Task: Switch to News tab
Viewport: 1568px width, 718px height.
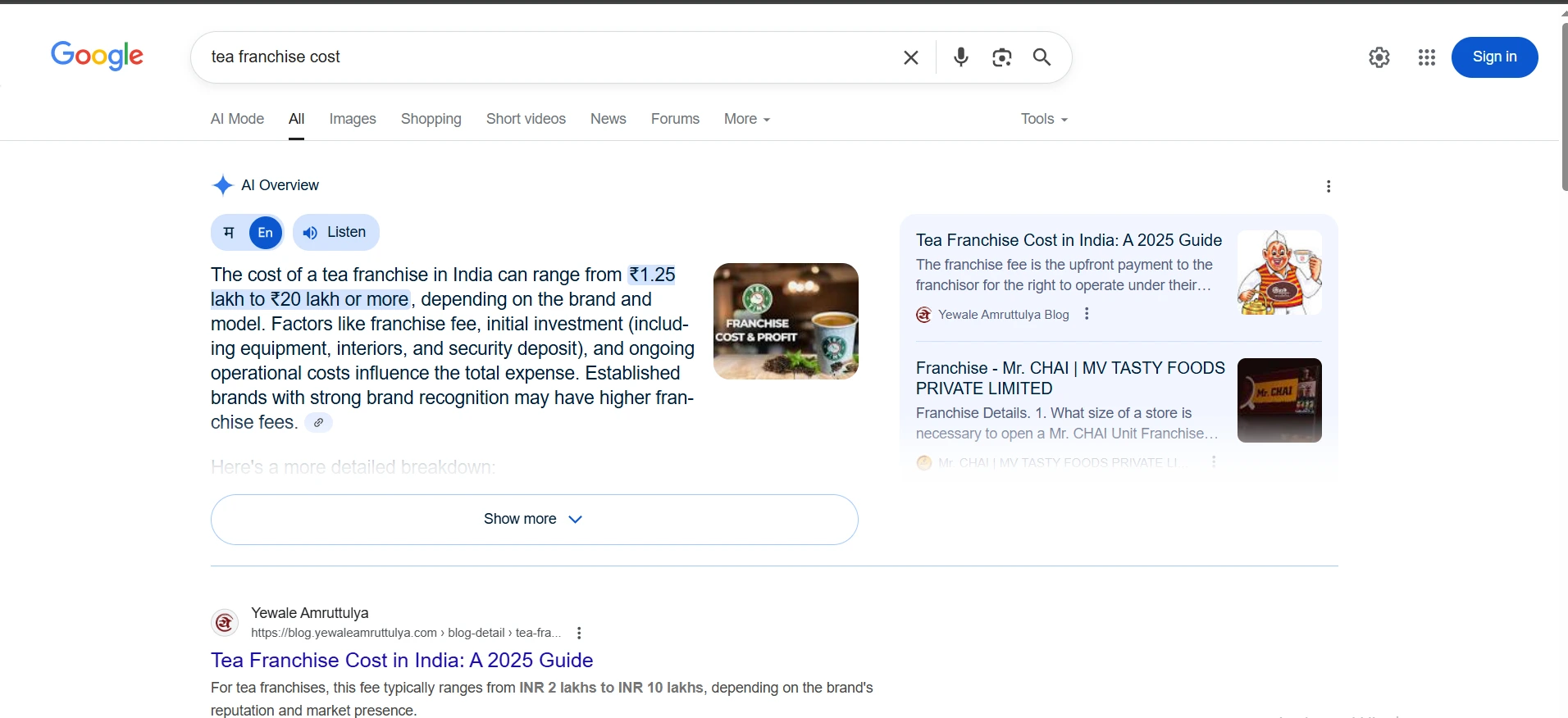Action: point(608,119)
